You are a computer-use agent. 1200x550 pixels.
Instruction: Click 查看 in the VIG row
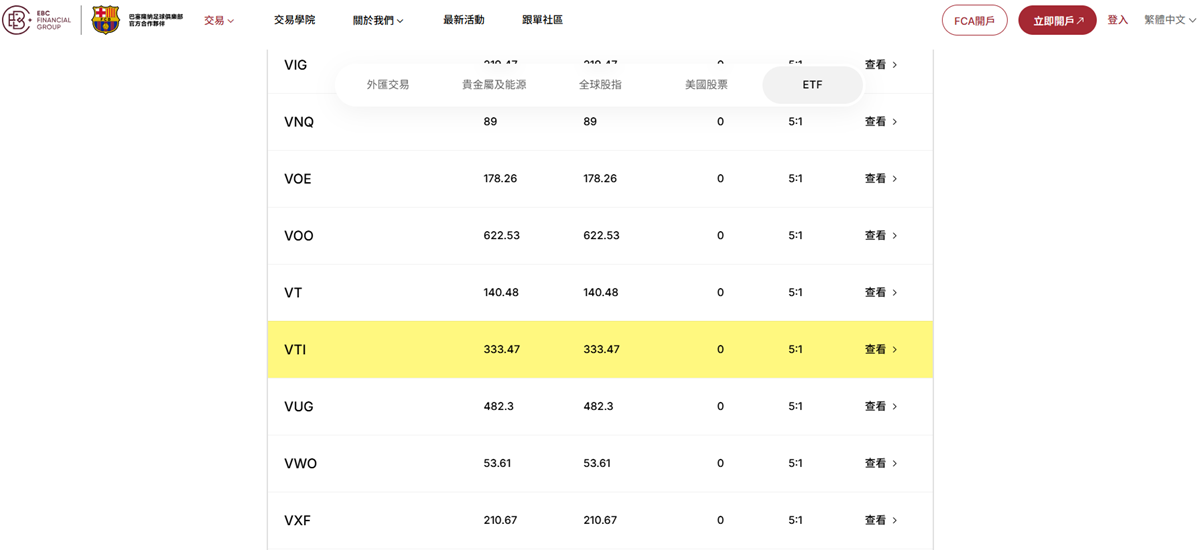tap(881, 64)
